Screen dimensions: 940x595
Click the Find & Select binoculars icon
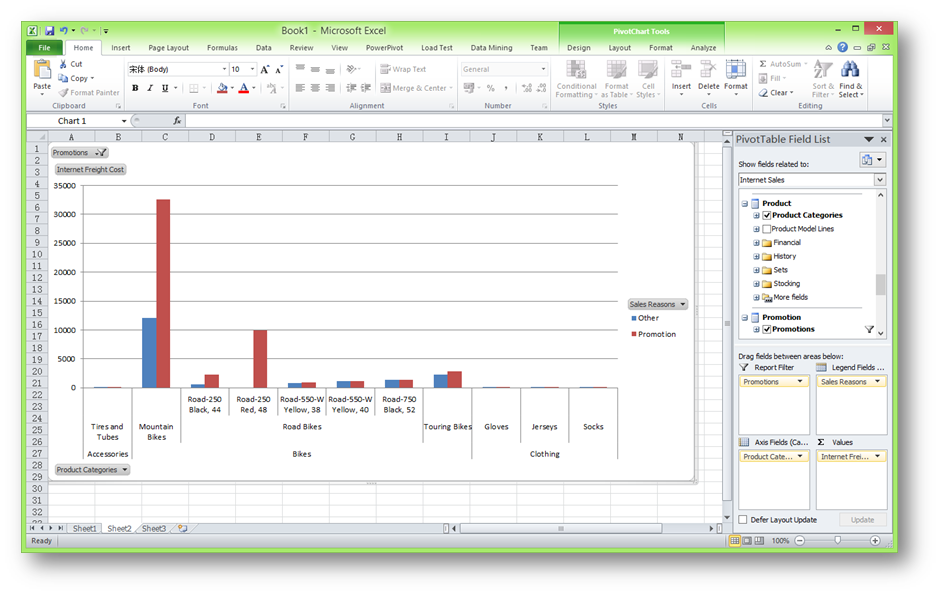tap(850, 70)
